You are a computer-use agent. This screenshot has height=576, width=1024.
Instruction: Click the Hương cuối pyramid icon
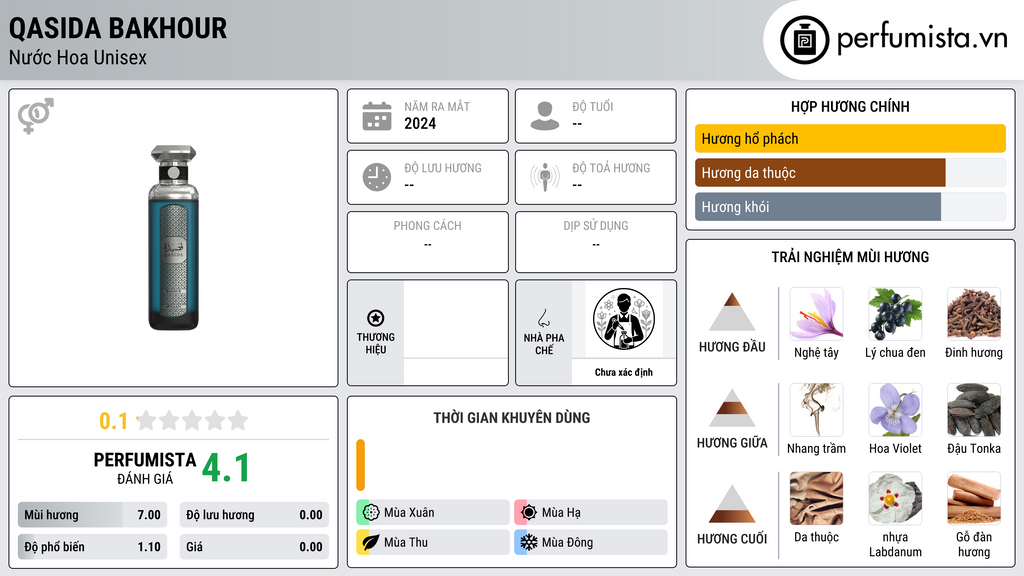tap(732, 504)
